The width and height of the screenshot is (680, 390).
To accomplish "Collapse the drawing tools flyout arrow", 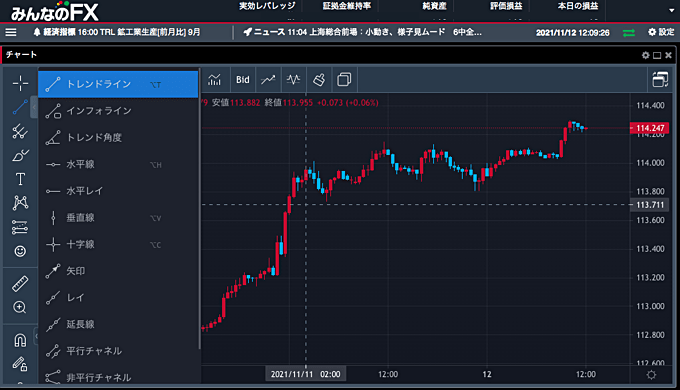I will [34, 107].
